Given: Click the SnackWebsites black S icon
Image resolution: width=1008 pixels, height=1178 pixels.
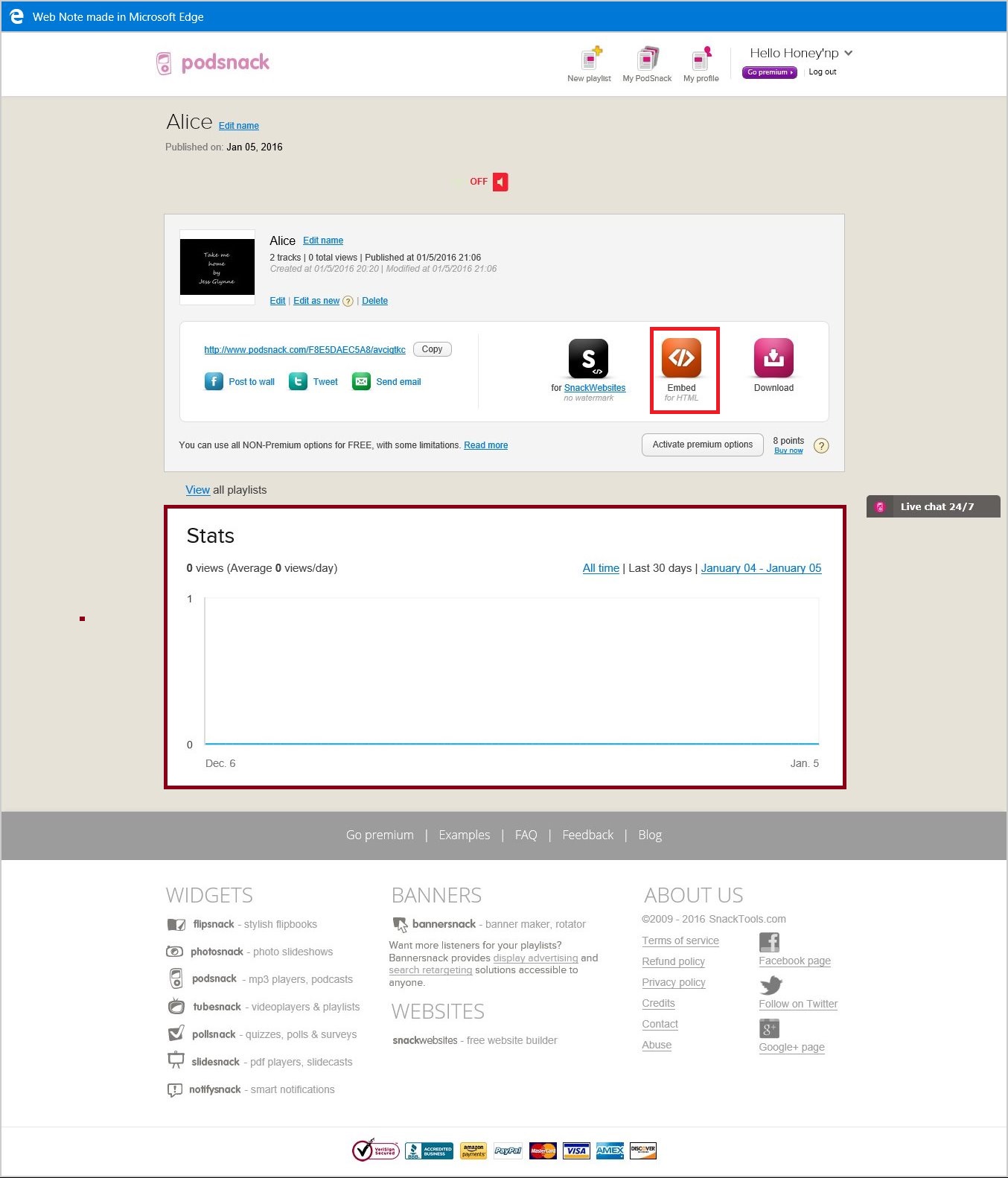Looking at the screenshot, I should [x=588, y=358].
